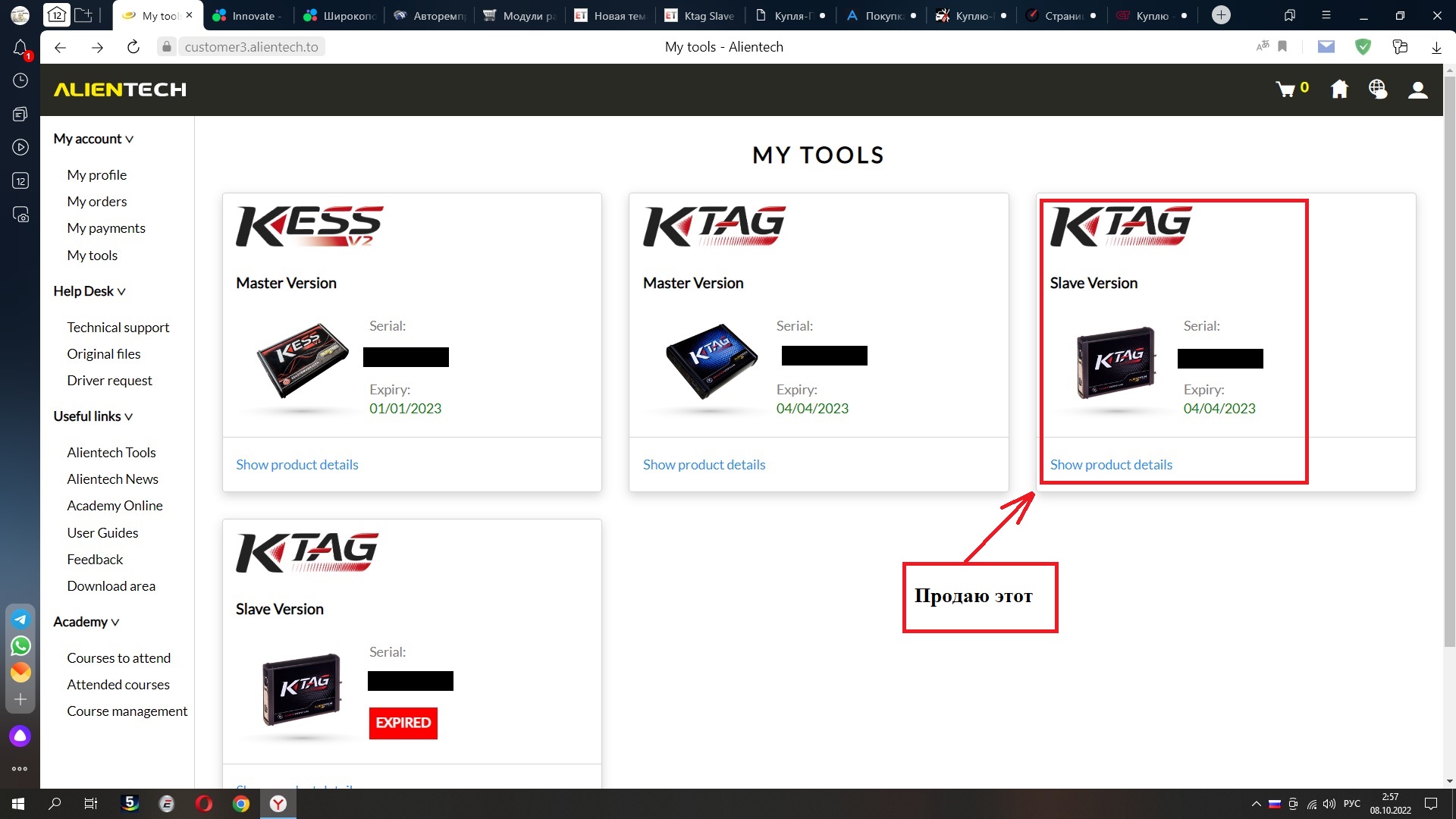
Task: Open the language globe icon
Action: [x=1378, y=89]
